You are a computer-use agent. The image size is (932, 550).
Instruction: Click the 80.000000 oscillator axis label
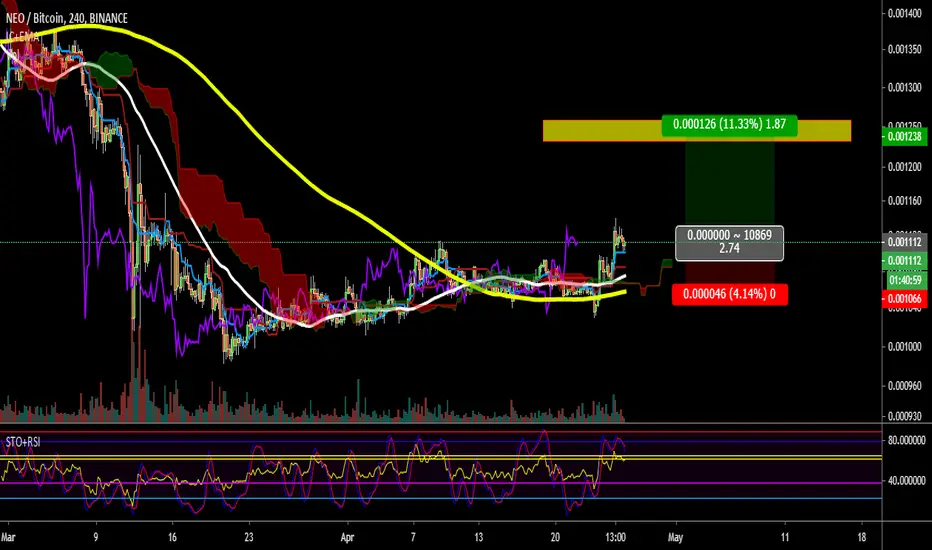coord(906,441)
